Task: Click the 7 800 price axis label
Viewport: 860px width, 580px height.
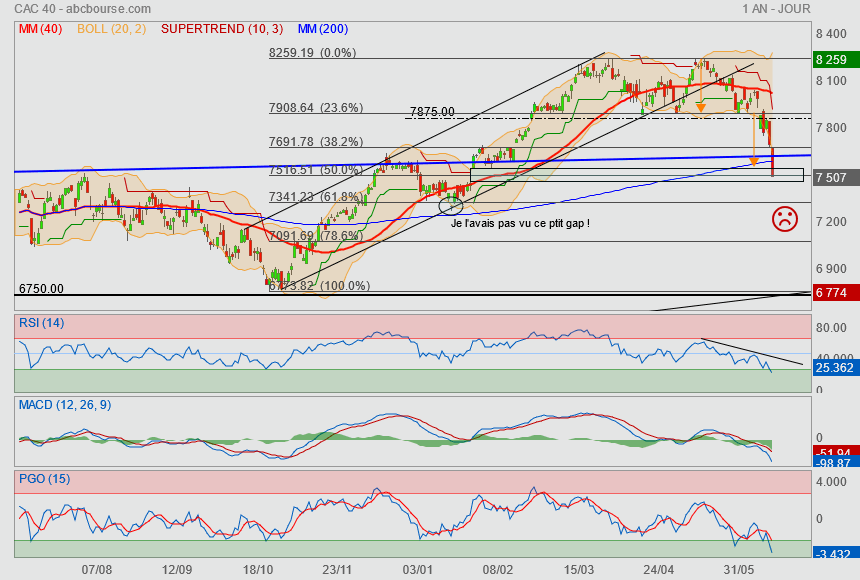Action: point(831,128)
